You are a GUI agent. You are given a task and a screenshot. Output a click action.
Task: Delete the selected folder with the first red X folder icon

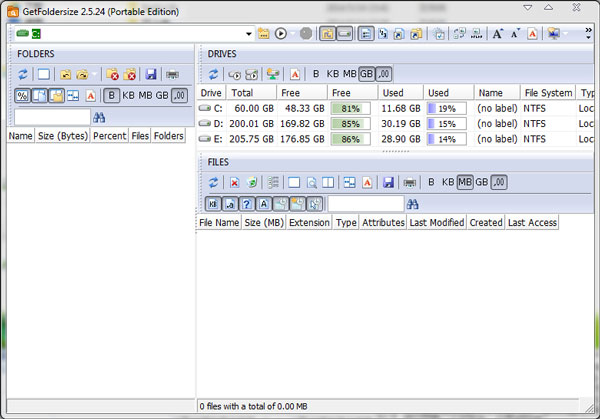click(x=112, y=74)
